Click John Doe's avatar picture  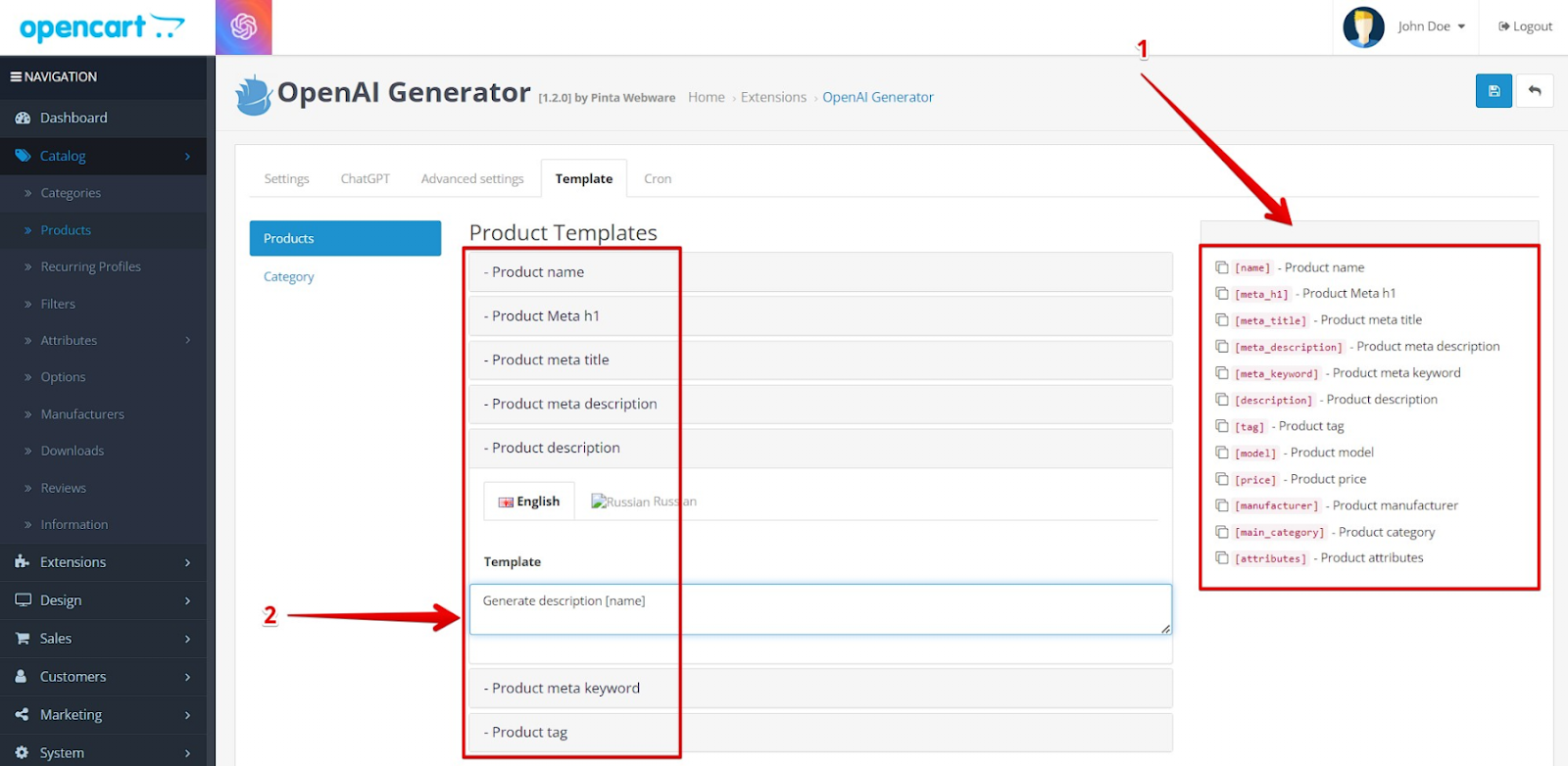pyautogui.click(x=1363, y=26)
